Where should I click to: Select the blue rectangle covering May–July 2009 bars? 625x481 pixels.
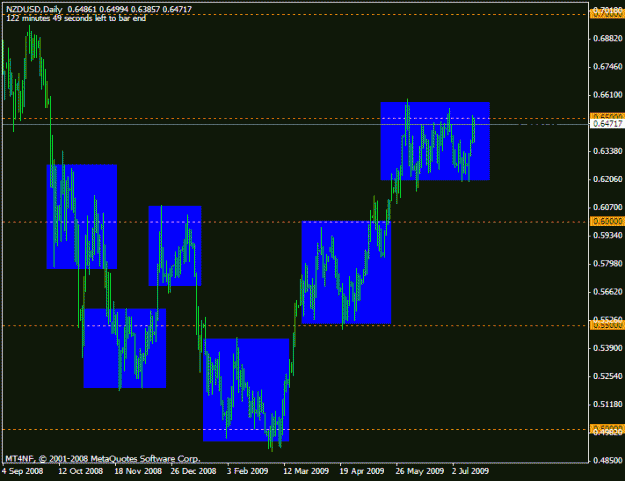point(435,141)
